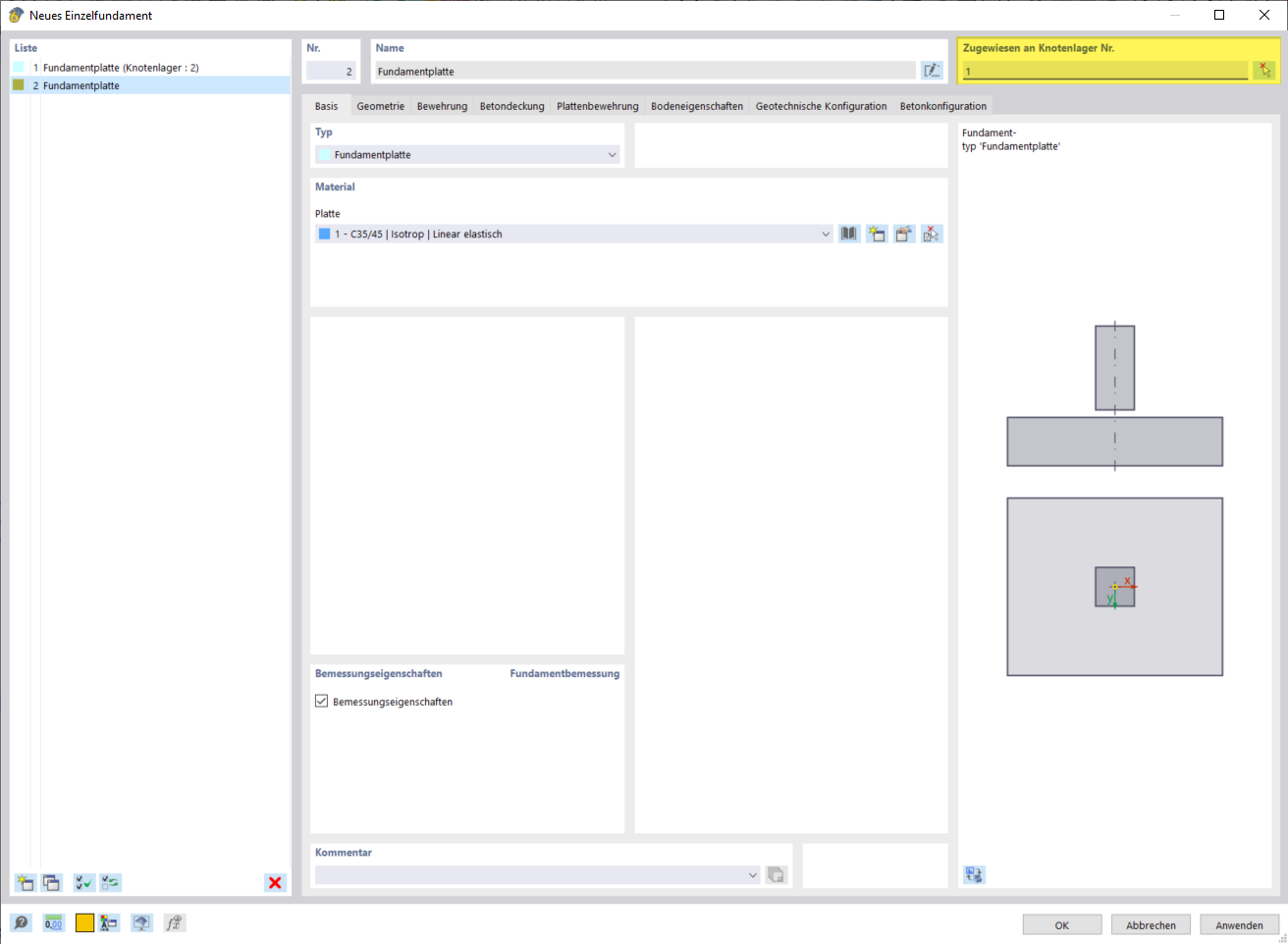
Task: Open the Bewehrung tab
Action: (x=442, y=106)
